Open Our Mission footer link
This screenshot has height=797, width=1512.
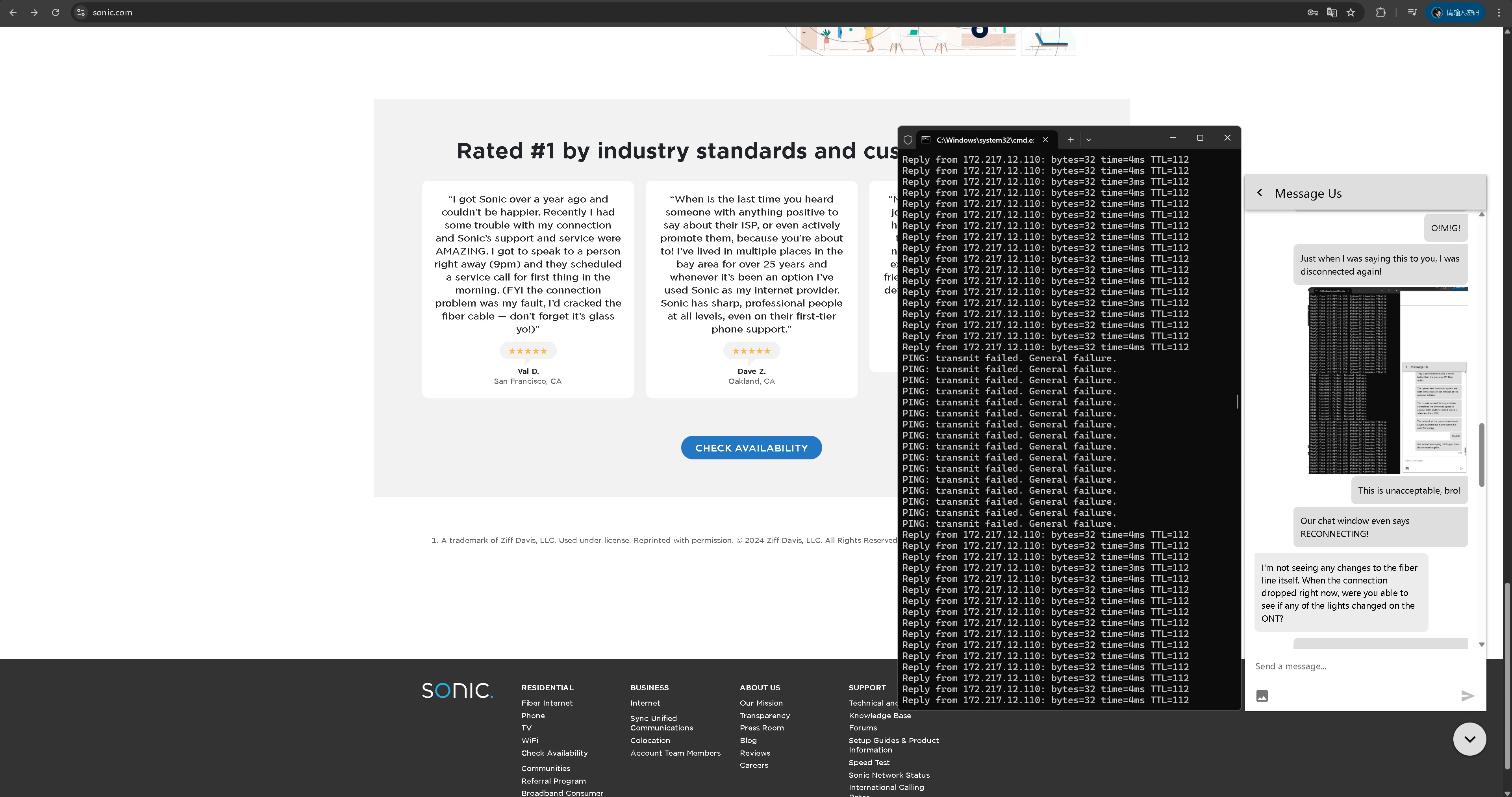click(x=761, y=703)
